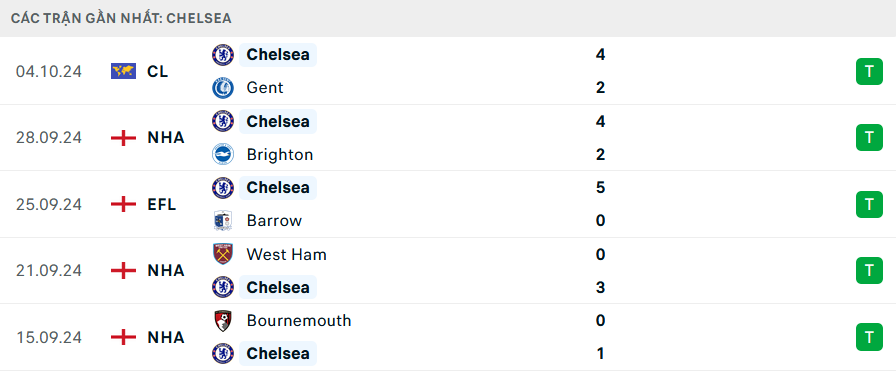
Task: Click green T badge for Gent match
Action: 869,71
